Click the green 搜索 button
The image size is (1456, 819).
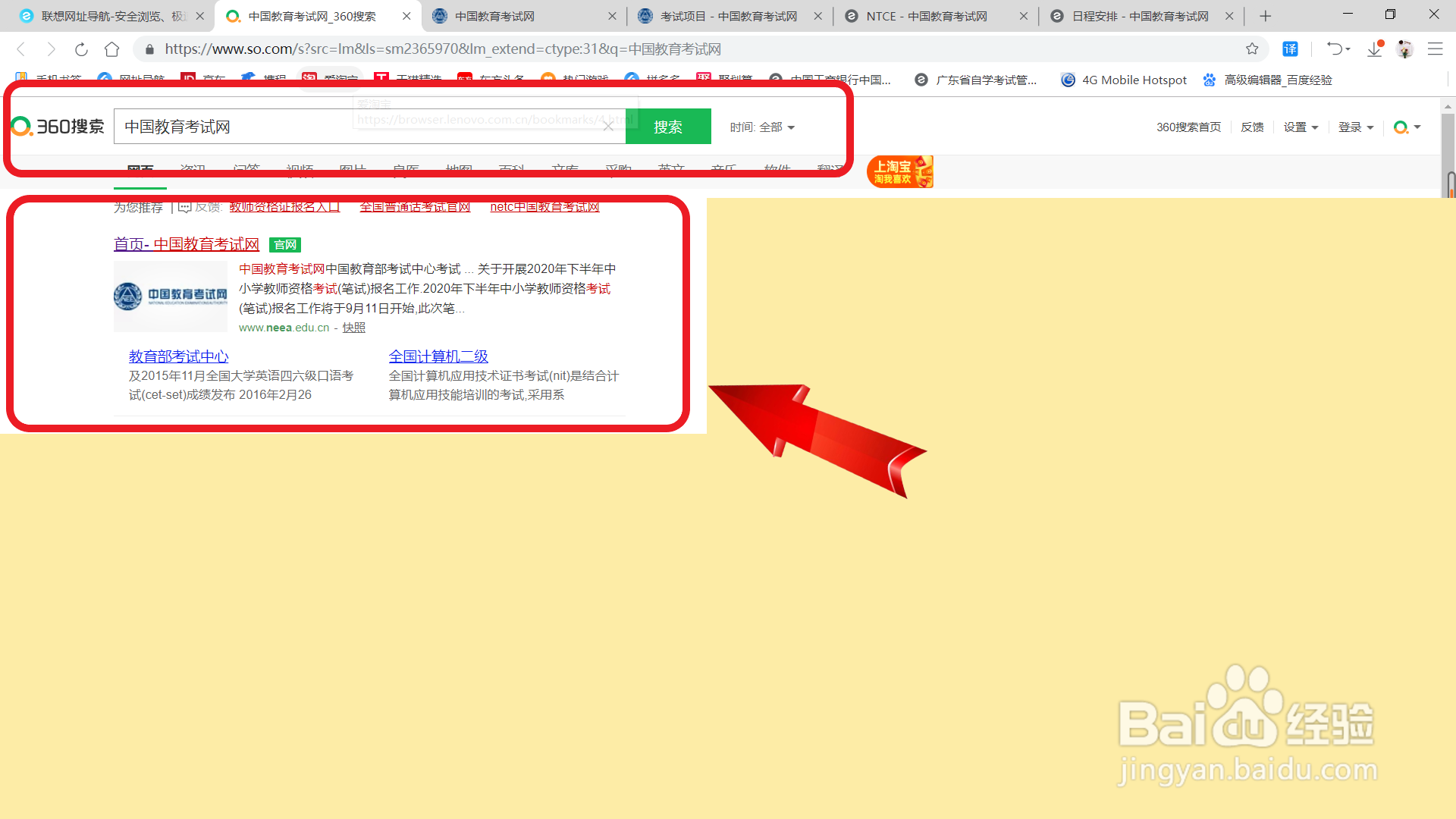point(668,126)
